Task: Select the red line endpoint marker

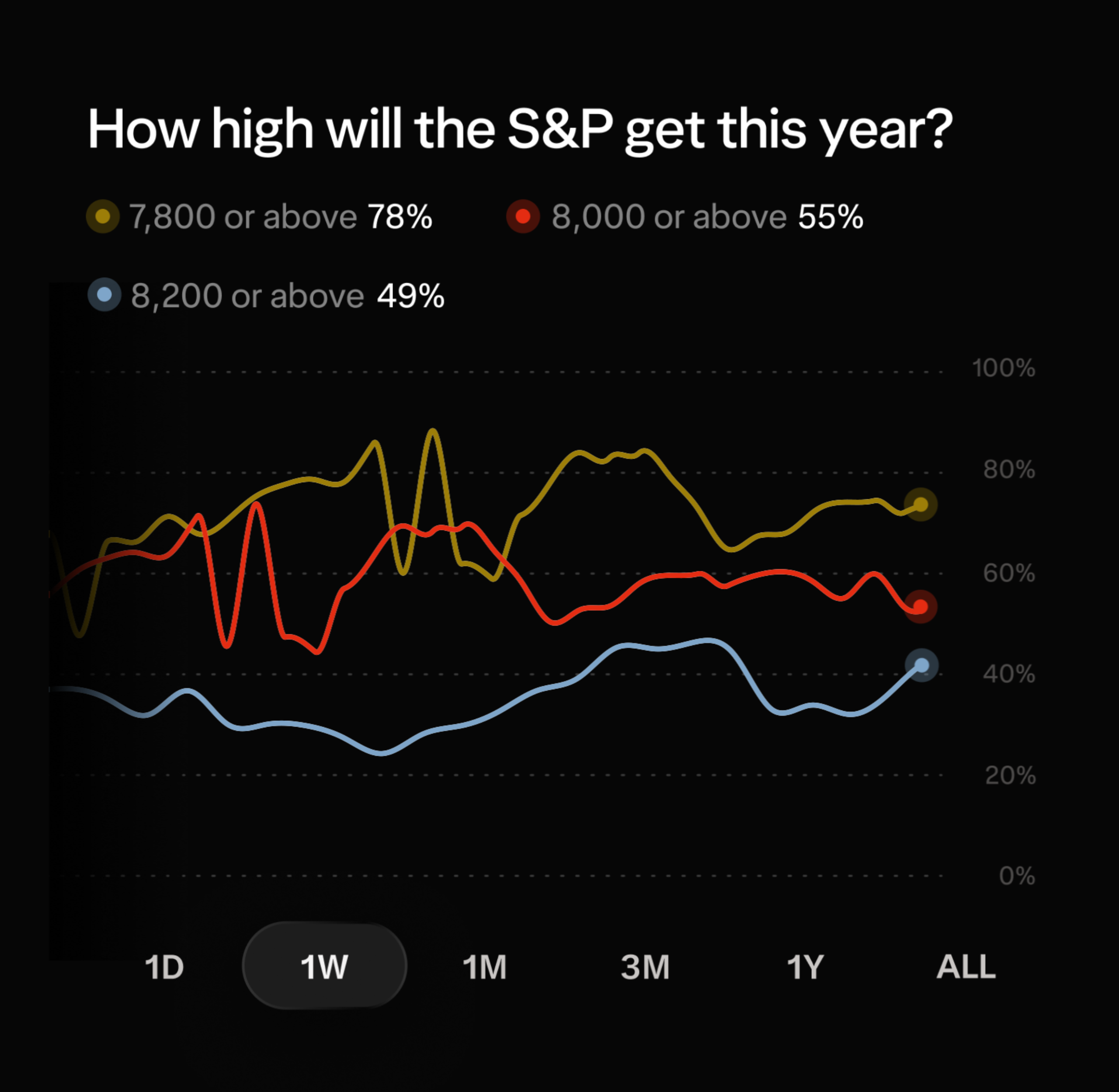Action: pyautogui.click(x=921, y=606)
